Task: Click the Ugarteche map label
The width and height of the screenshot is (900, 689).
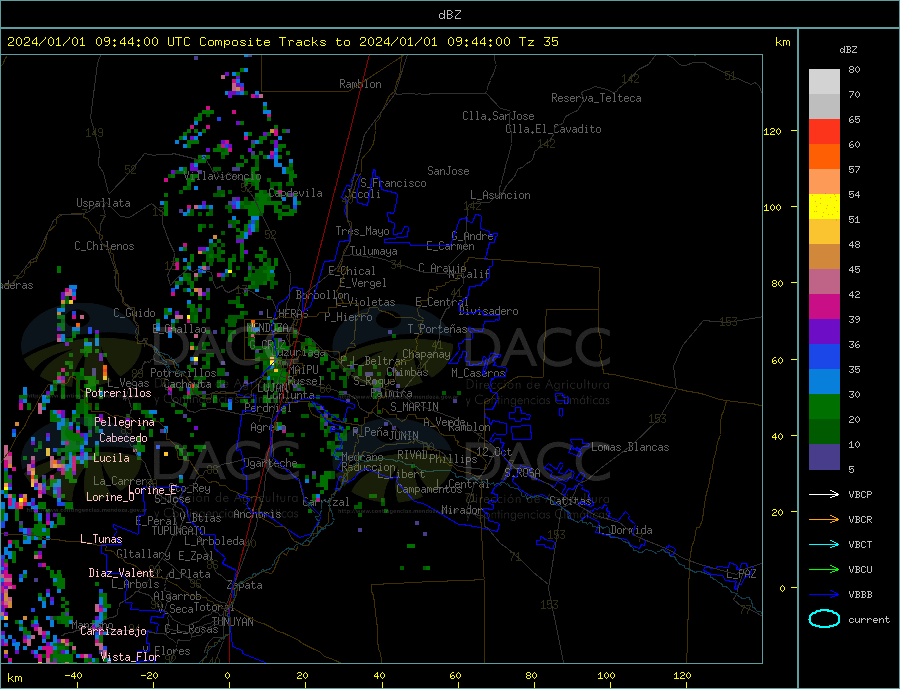Action: pos(270,463)
